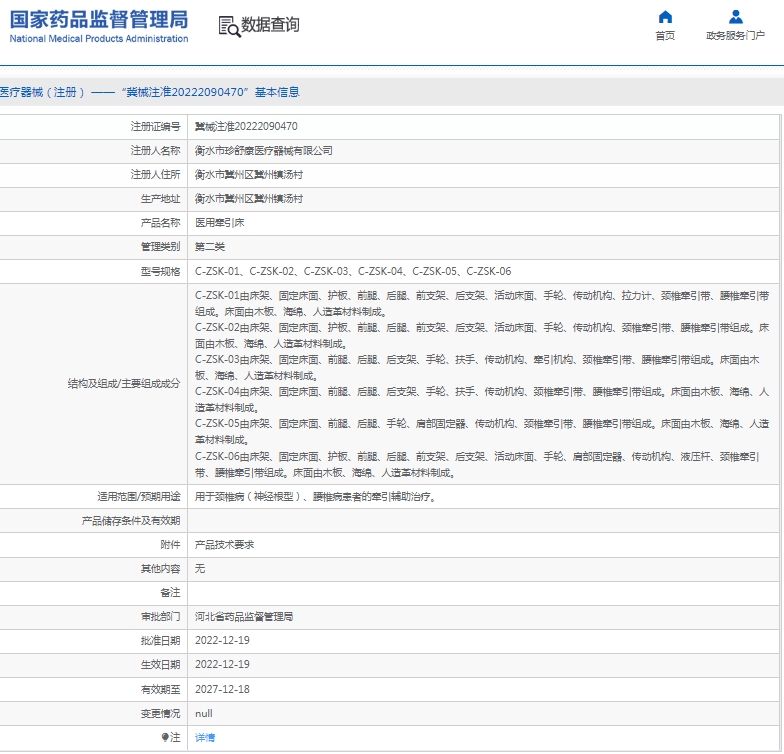
Task: Click the 型号规格 row label
Action: [160, 272]
